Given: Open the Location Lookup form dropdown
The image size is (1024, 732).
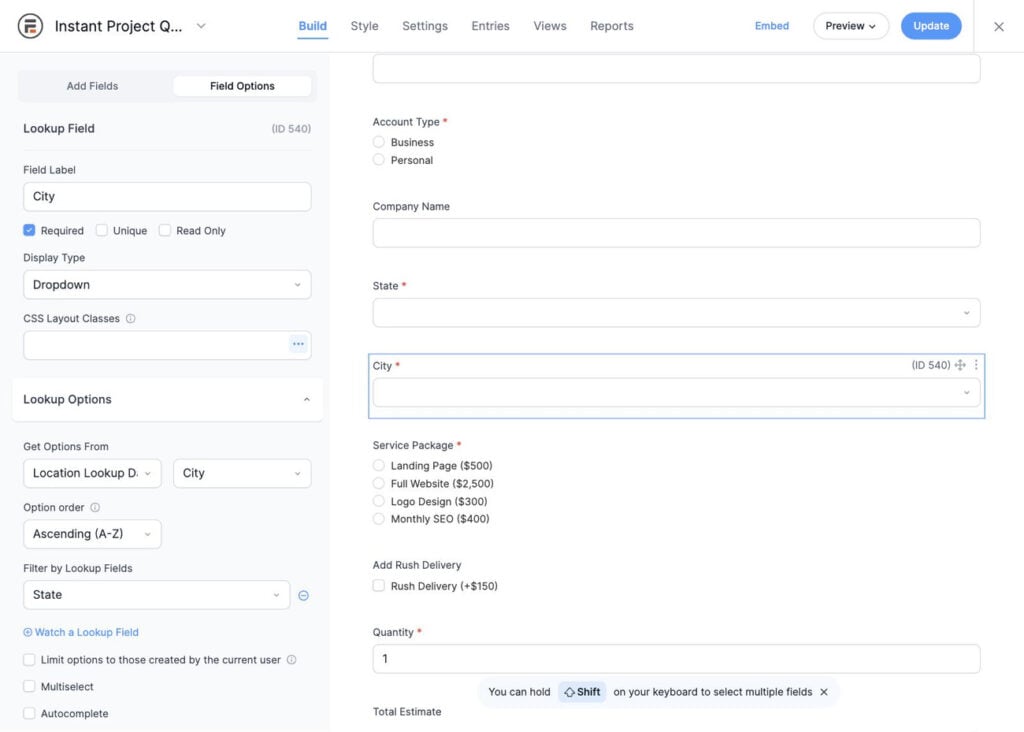Looking at the screenshot, I should (92, 473).
